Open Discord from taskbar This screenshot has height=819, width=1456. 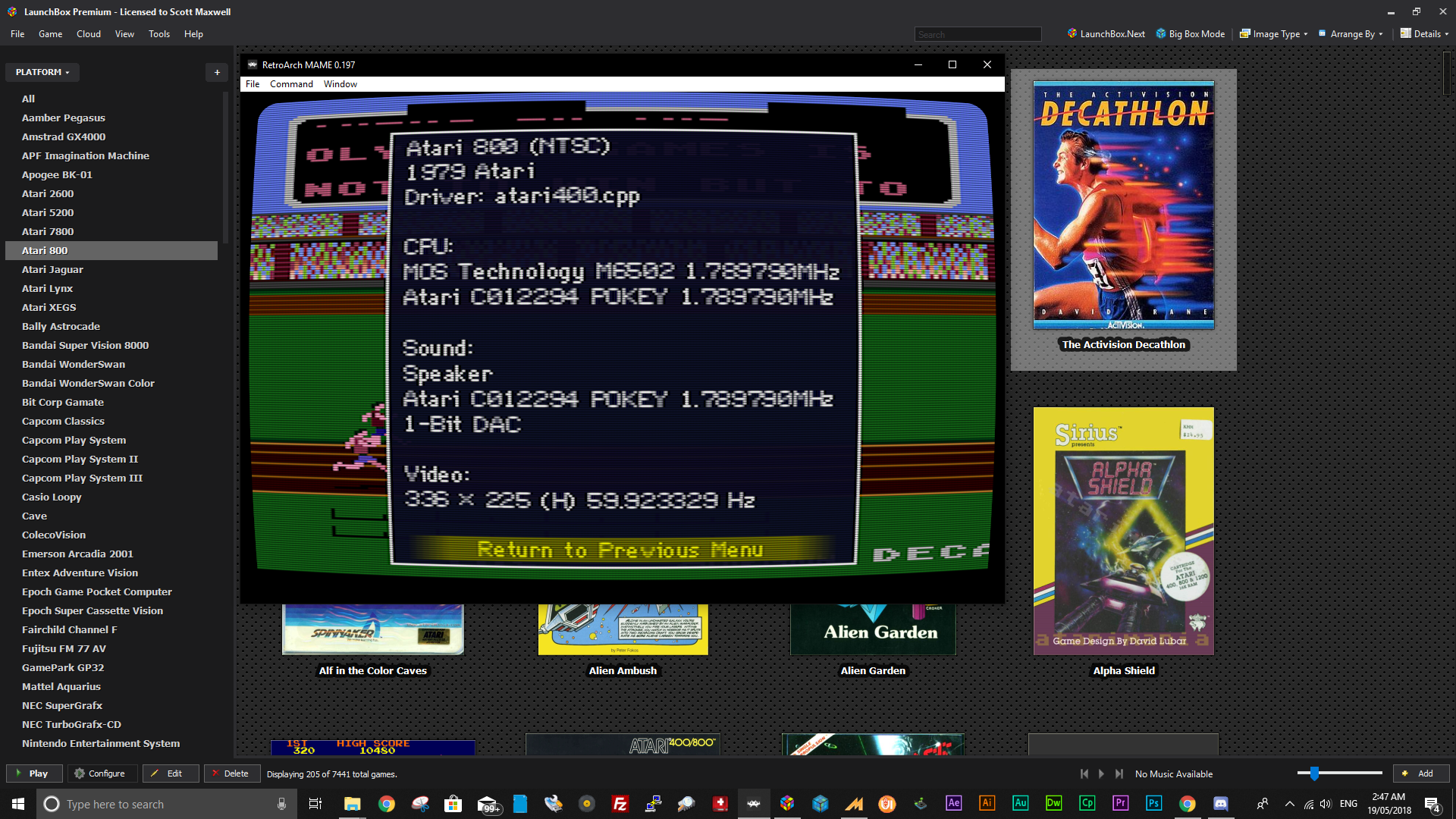(x=1221, y=804)
